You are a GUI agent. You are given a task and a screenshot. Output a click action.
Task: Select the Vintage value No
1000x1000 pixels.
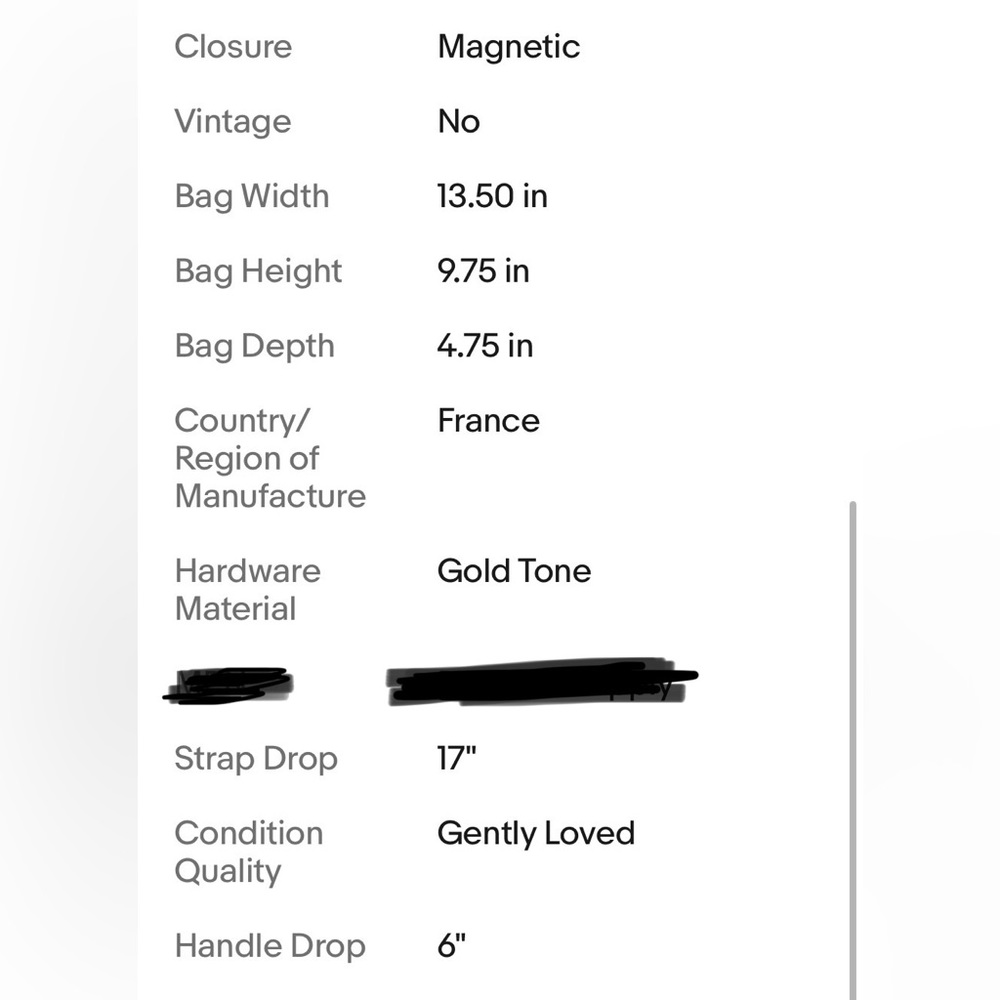pyautogui.click(x=459, y=122)
